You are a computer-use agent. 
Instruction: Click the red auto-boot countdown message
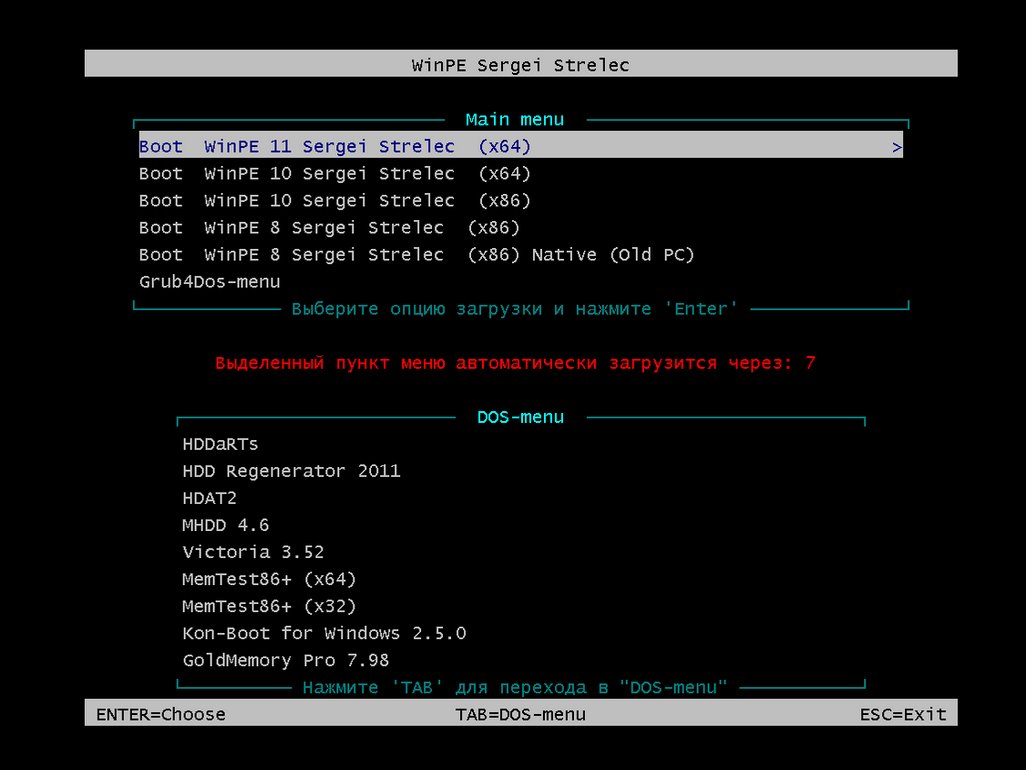pos(515,363)
